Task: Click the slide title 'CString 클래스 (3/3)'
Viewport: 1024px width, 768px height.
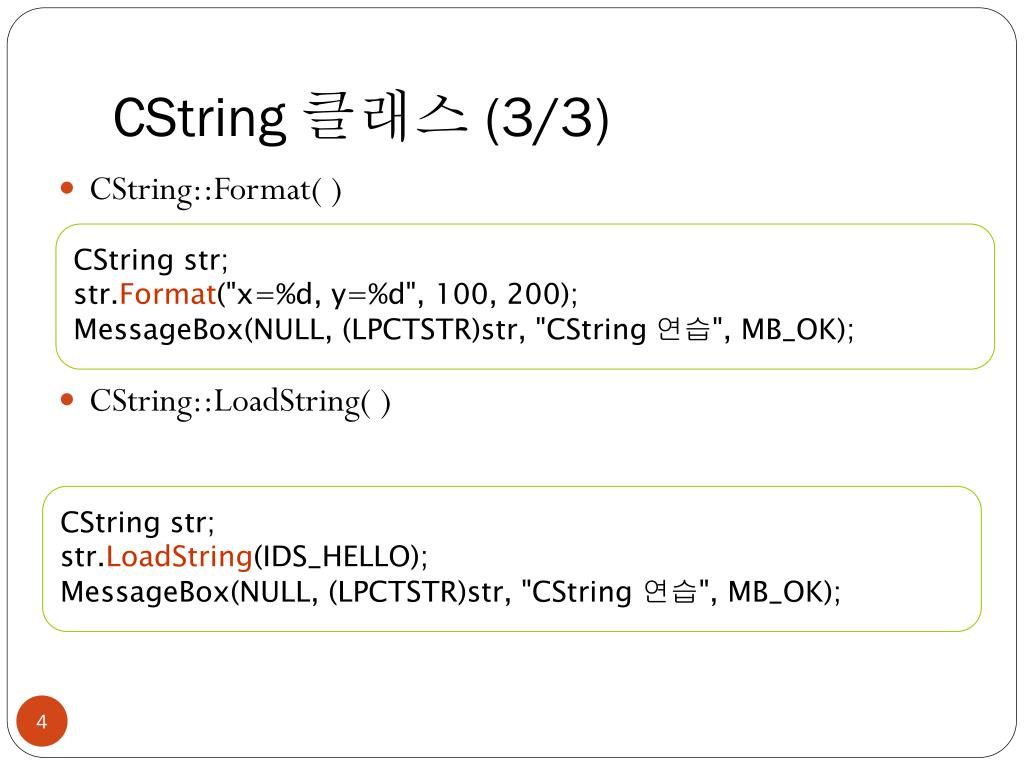Action: [361, 118]
